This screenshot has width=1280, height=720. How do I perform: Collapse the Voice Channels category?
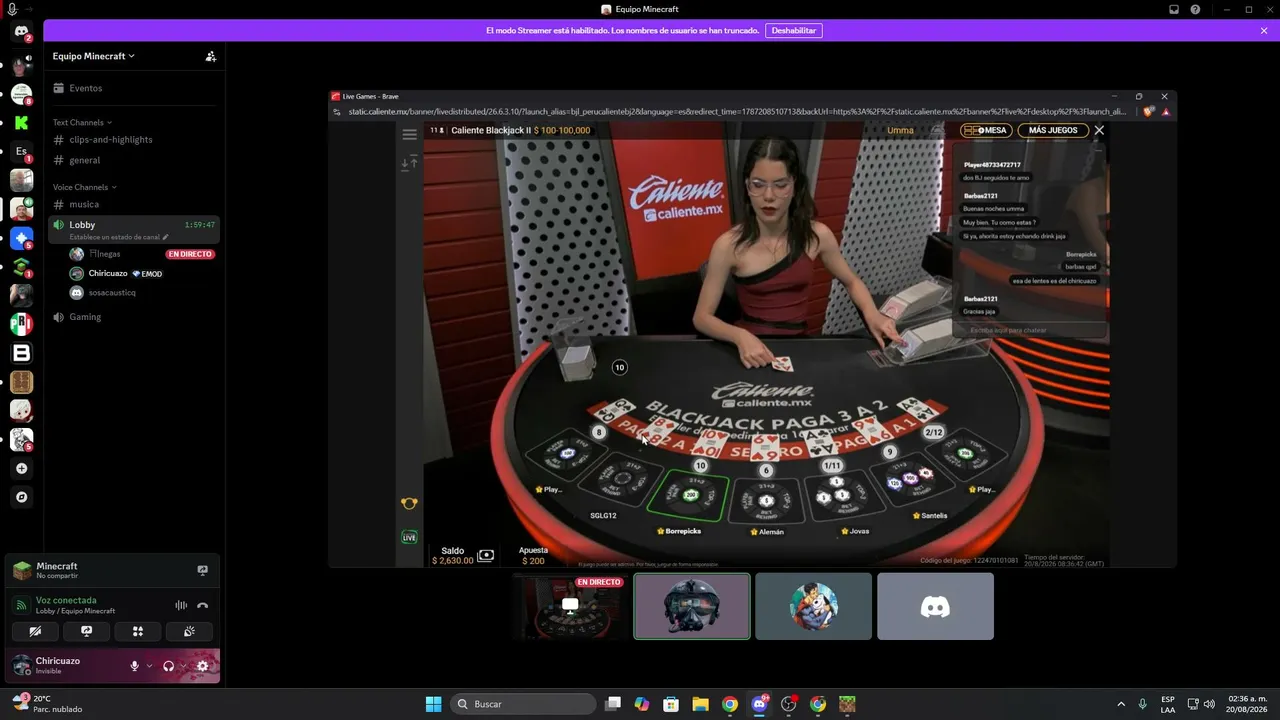85,187
